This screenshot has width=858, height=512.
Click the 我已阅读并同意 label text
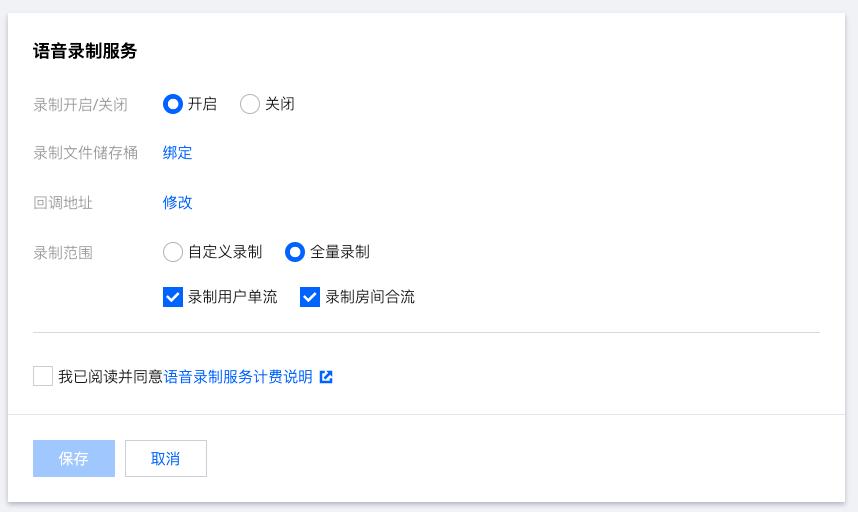pos(111,376)
